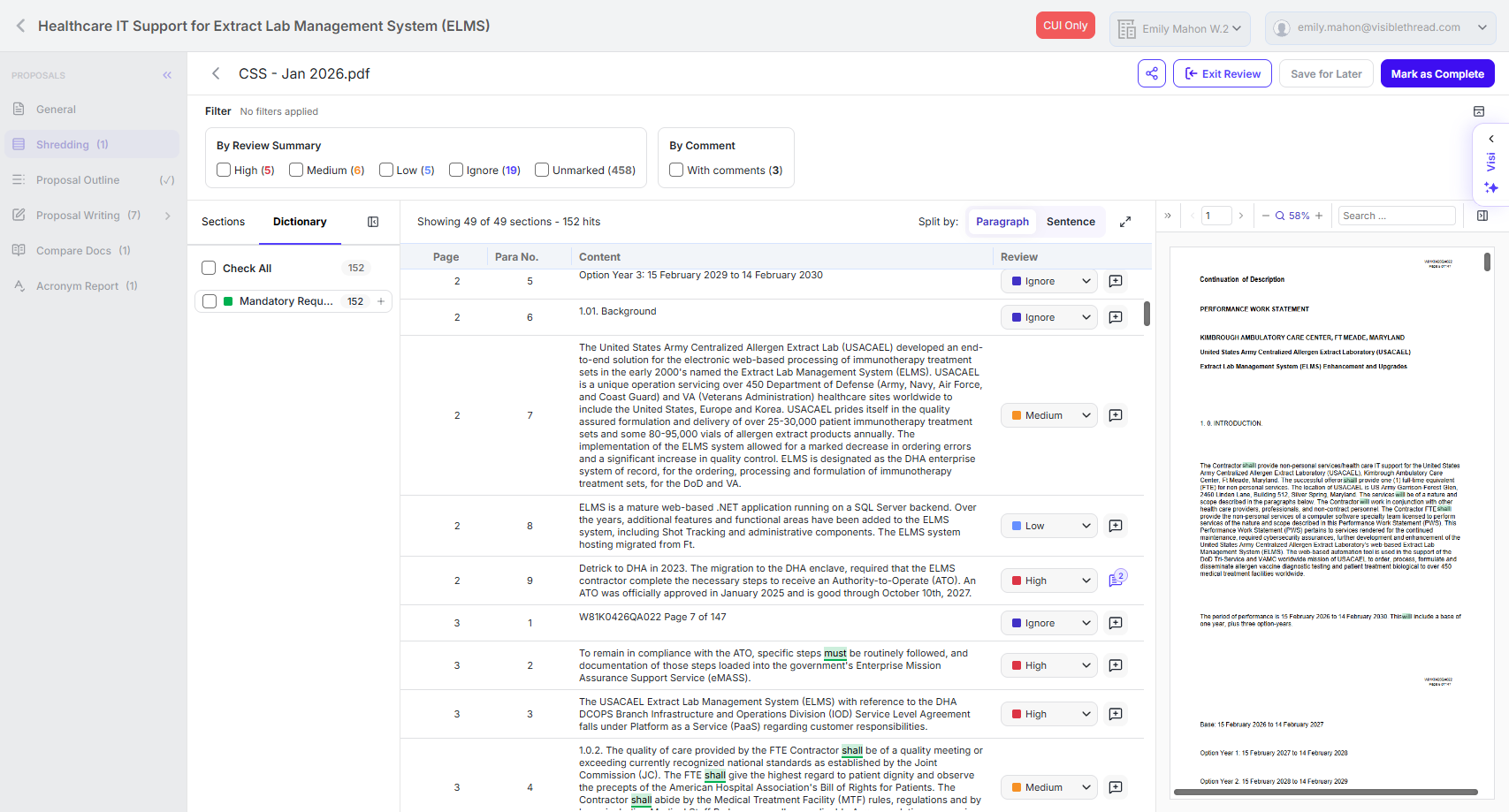Enable the With comments (3) filter
This screenshot has width=1509, height=812.
click(676, 170)
